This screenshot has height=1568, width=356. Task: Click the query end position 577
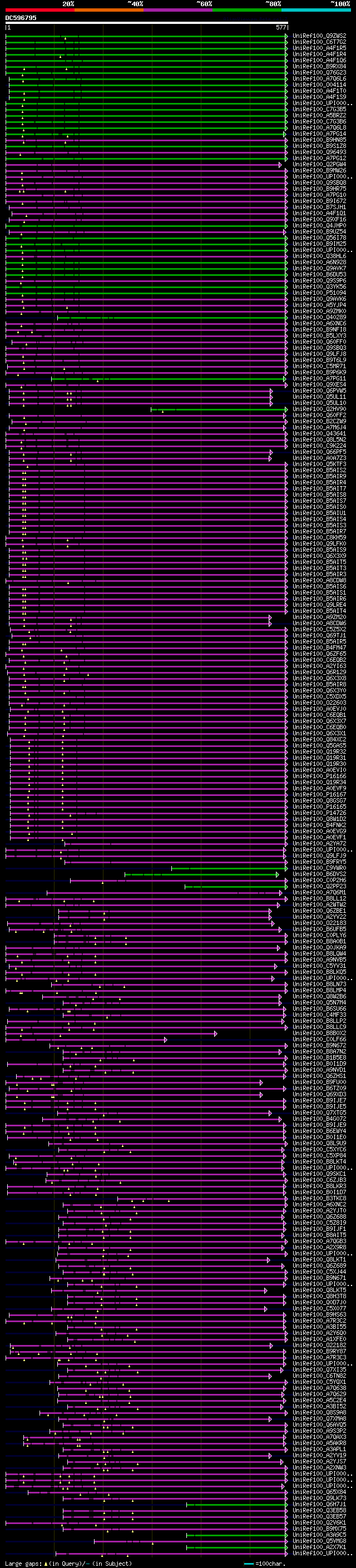pyautogui.click(x=280, y=27)
